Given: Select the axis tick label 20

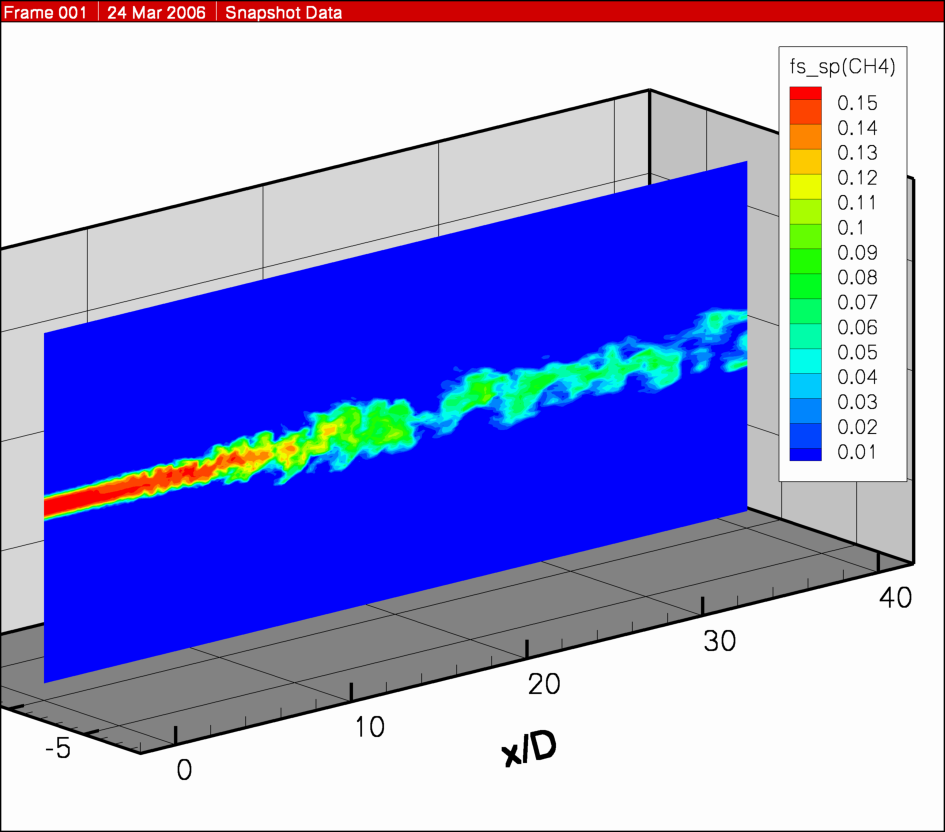Looking at the screenshot, I should (x=544, y=684).
